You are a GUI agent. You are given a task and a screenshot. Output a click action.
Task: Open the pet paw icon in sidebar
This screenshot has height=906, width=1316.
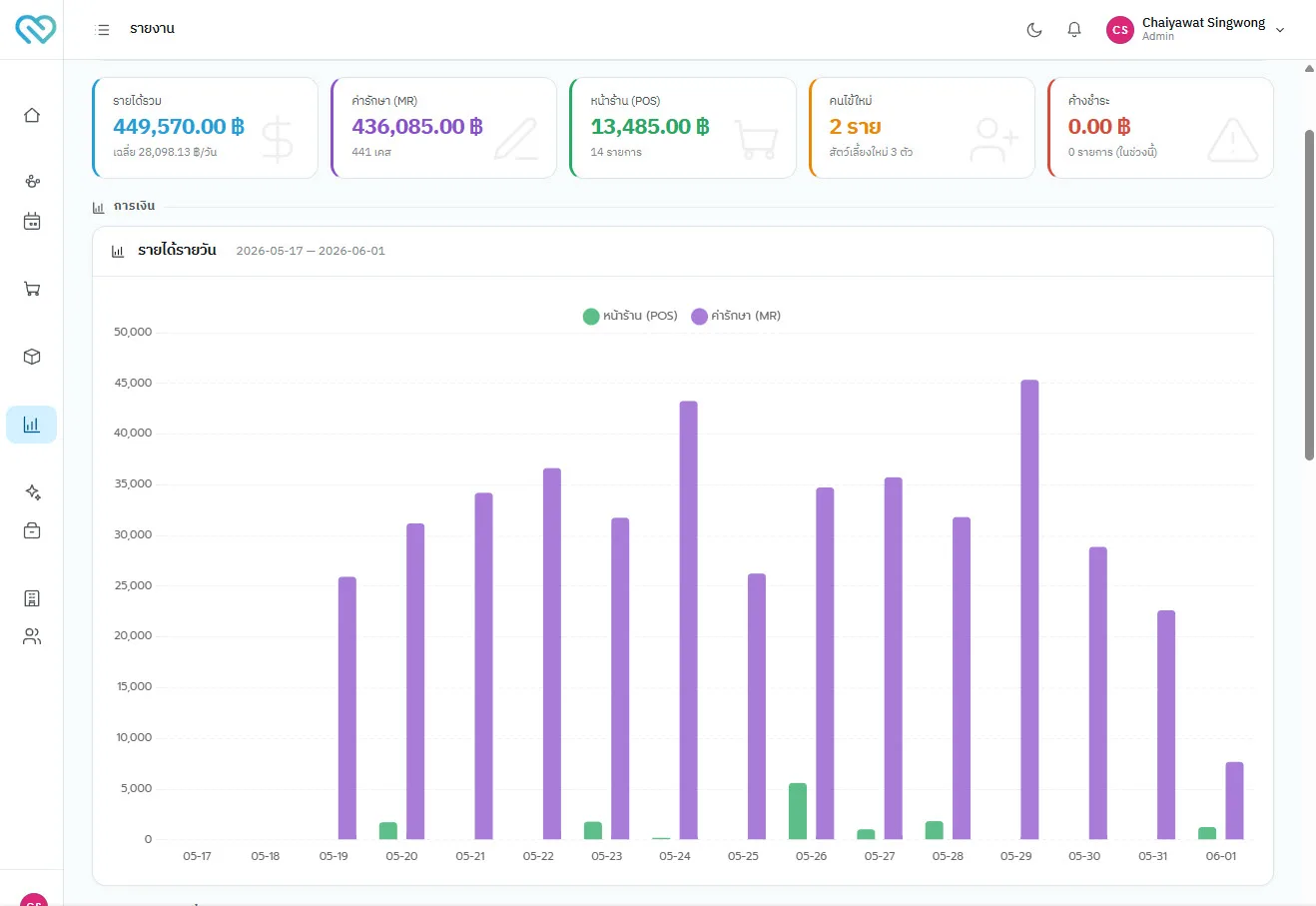tap(32, 181)
